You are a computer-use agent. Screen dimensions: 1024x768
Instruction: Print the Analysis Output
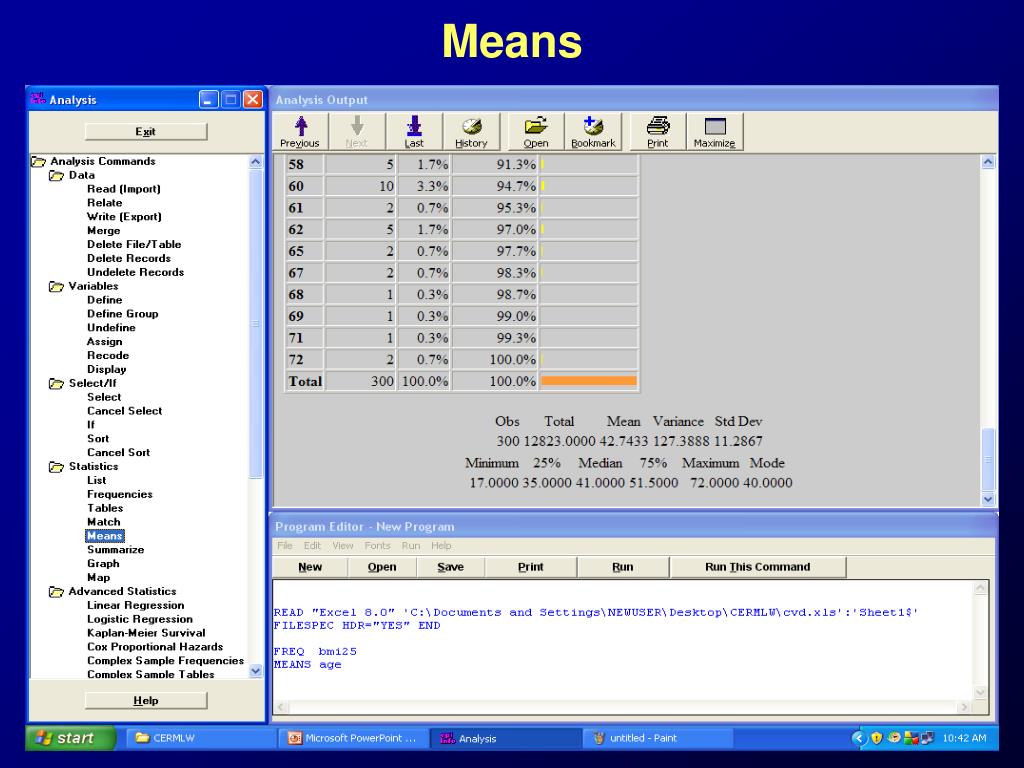tap(658, 132)
